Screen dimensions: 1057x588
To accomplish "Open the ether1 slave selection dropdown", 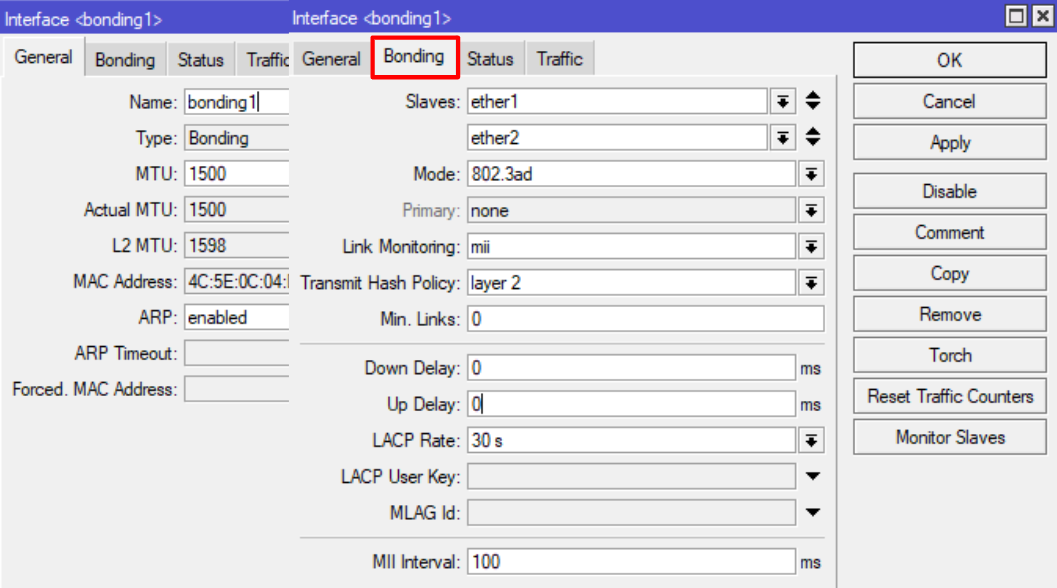I will [781, 101].
